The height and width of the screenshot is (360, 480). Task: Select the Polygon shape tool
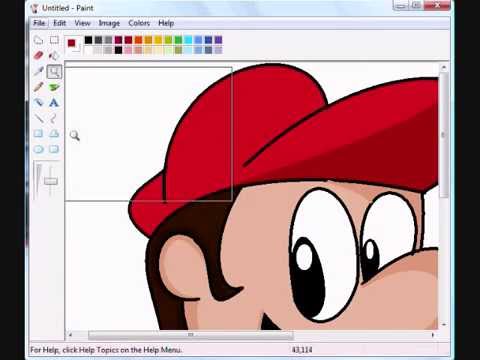click(54, 134)
